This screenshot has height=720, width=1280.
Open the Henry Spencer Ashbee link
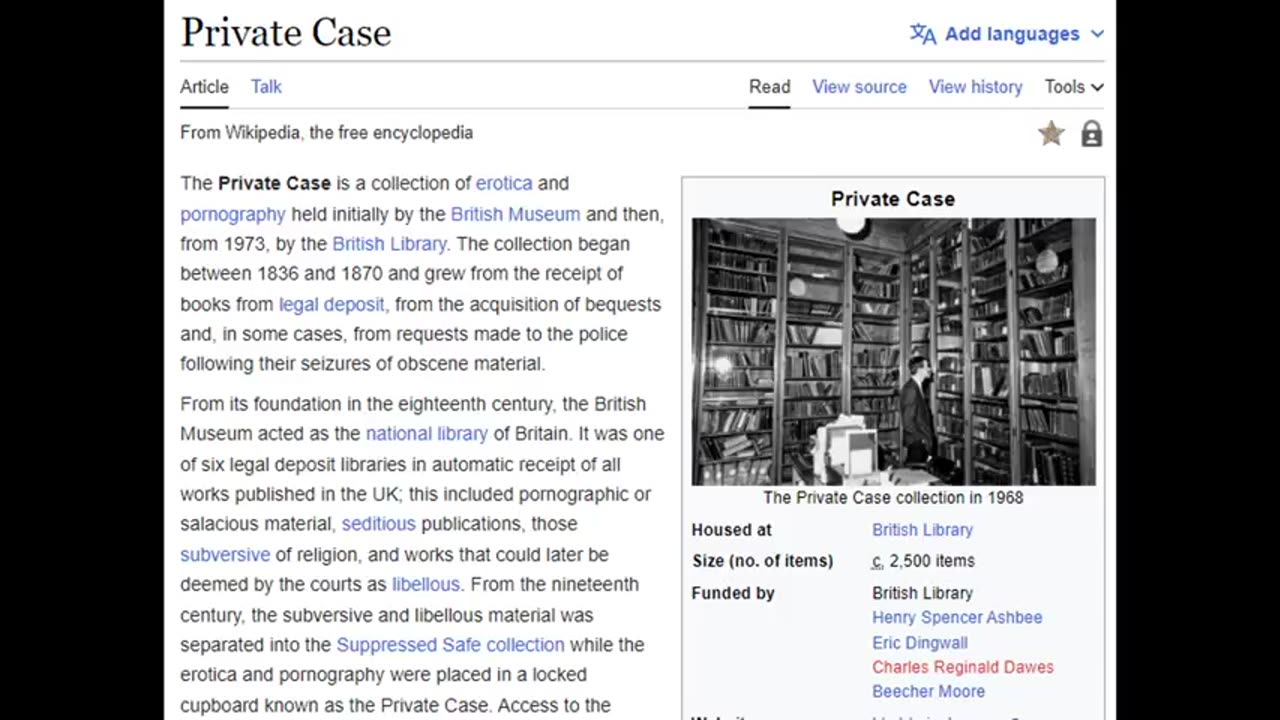coord(957,618)
